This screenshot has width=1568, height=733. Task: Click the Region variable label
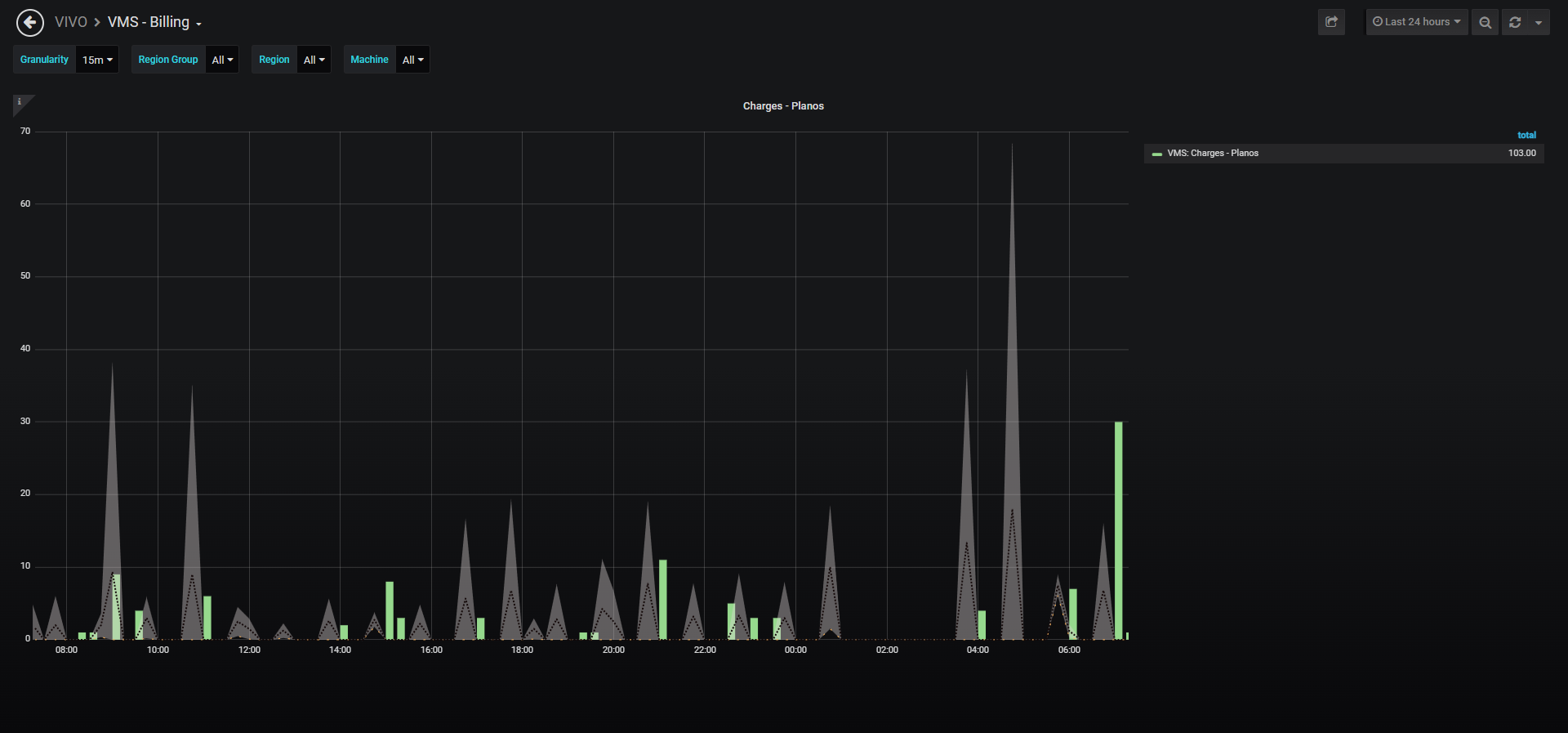(274, 60)
